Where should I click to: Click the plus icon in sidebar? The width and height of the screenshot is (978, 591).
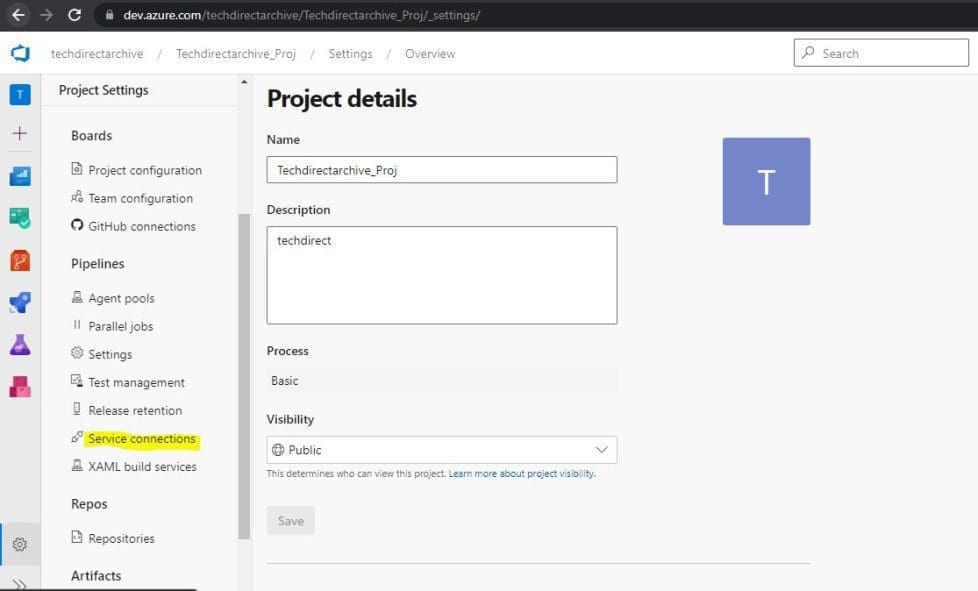point(20,133)
